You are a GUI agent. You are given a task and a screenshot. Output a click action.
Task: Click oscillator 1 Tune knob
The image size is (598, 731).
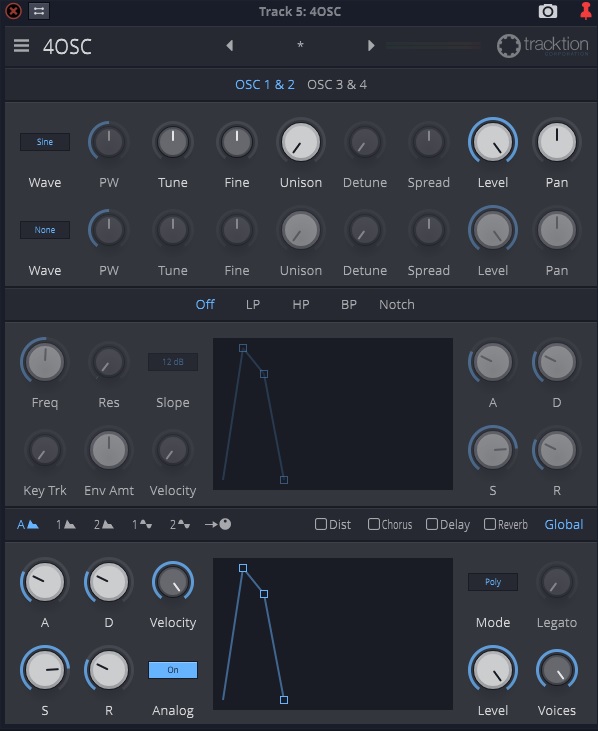click(x=173, y=142)
